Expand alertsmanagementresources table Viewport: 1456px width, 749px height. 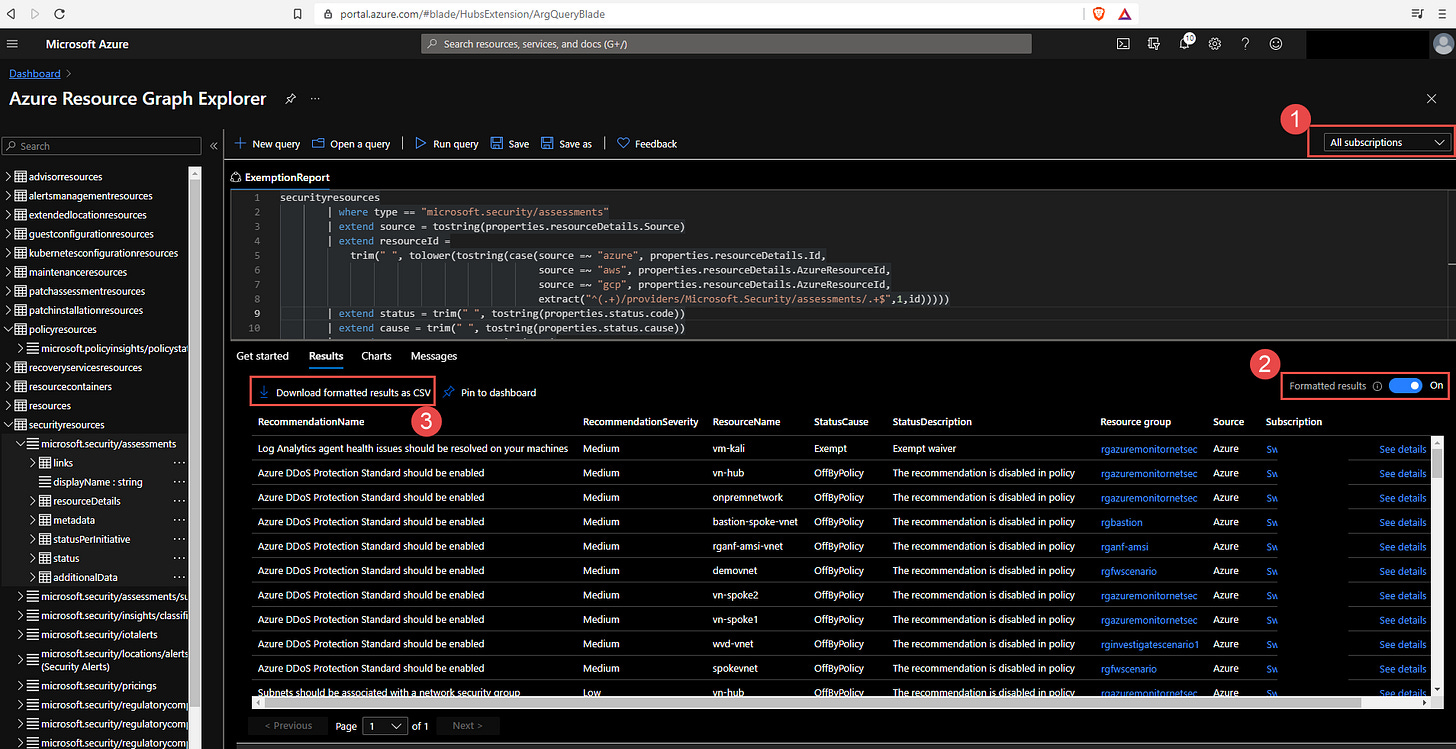pos(9,196)
